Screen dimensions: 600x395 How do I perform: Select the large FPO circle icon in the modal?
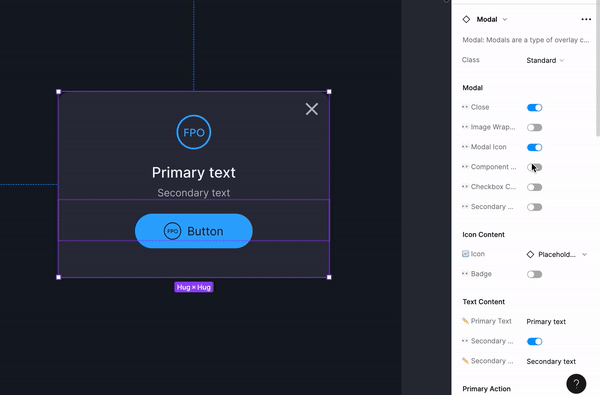click(x=194, y=132)
